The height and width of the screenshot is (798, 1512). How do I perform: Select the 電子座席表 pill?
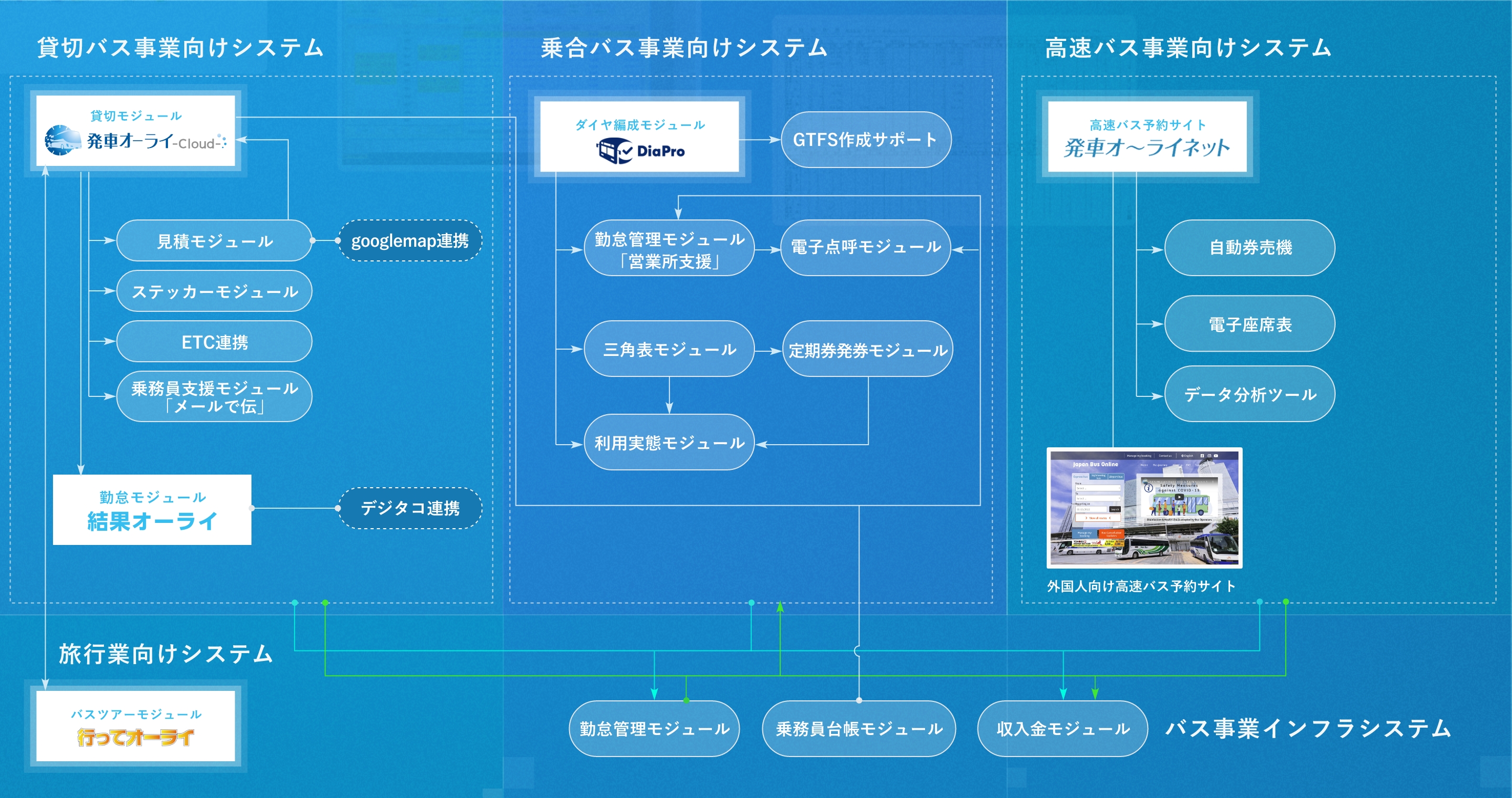point(1249,324)
